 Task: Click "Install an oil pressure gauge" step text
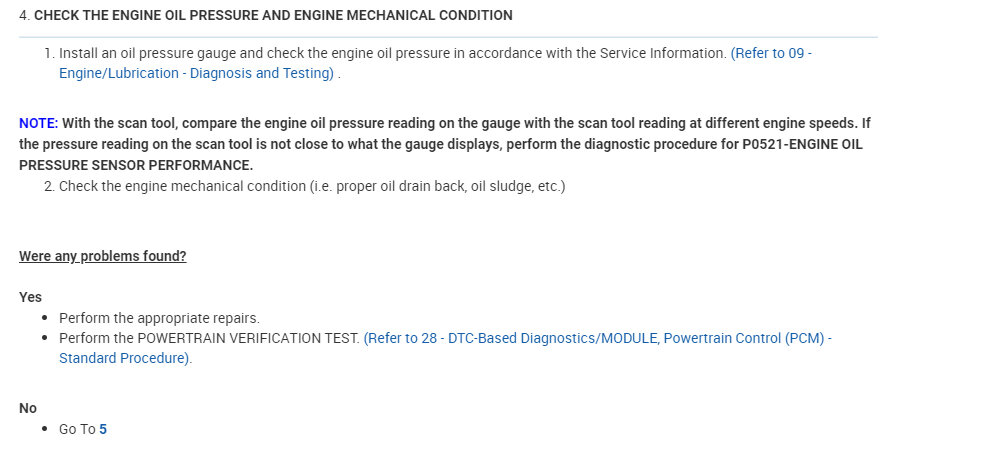coord(148,54)
